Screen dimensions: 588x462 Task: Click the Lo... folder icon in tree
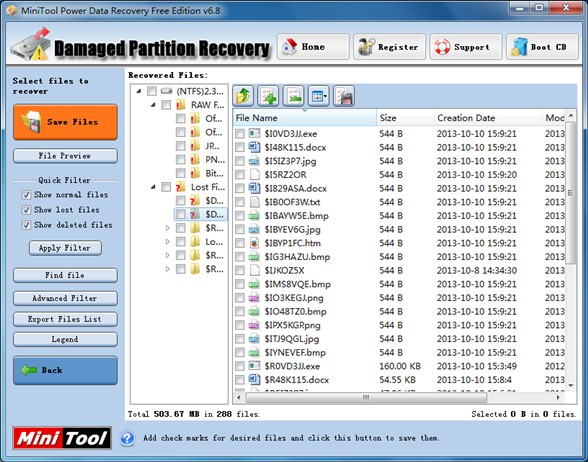[195, 242]
